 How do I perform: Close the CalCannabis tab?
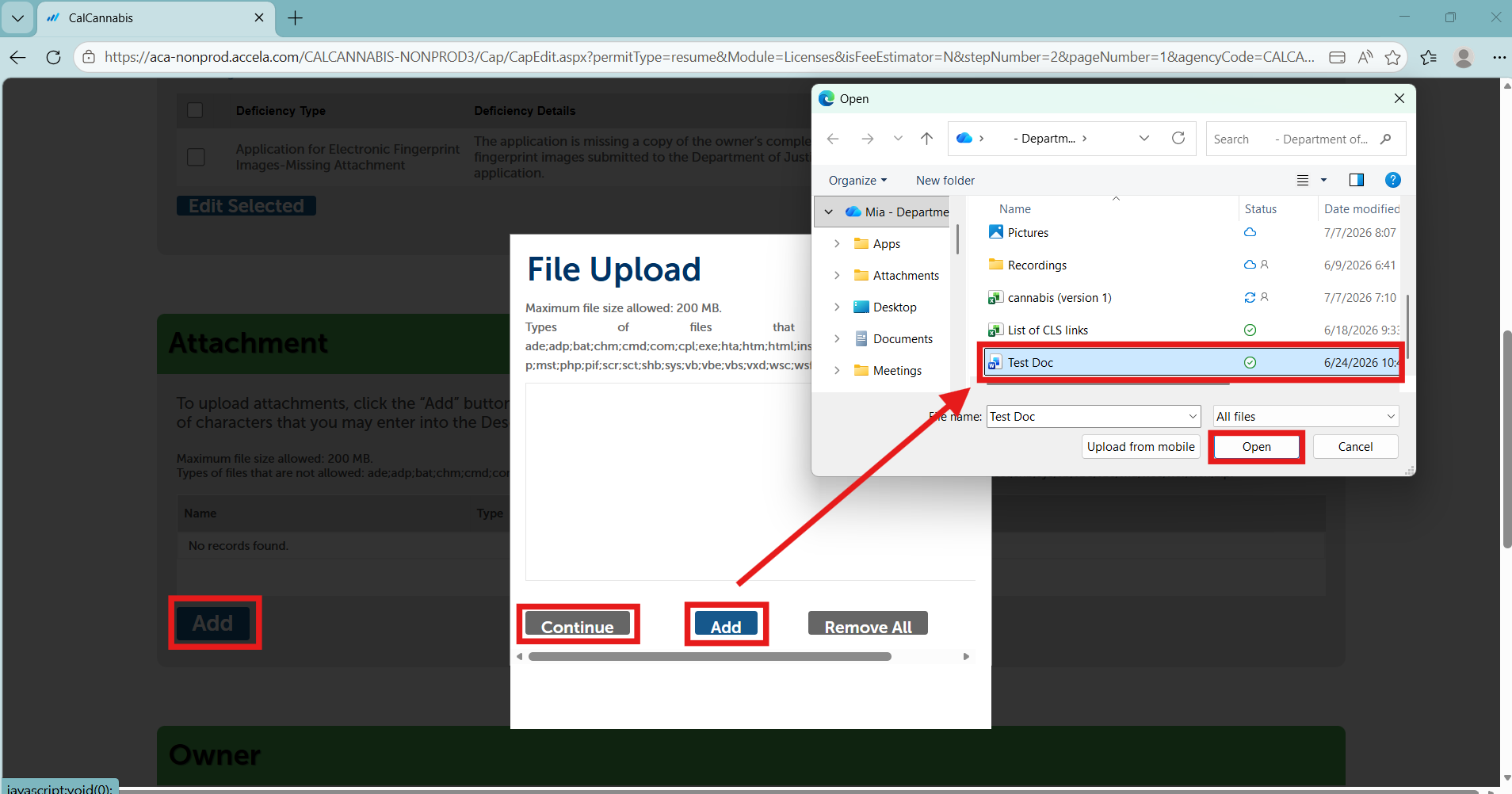pos(259,17)
